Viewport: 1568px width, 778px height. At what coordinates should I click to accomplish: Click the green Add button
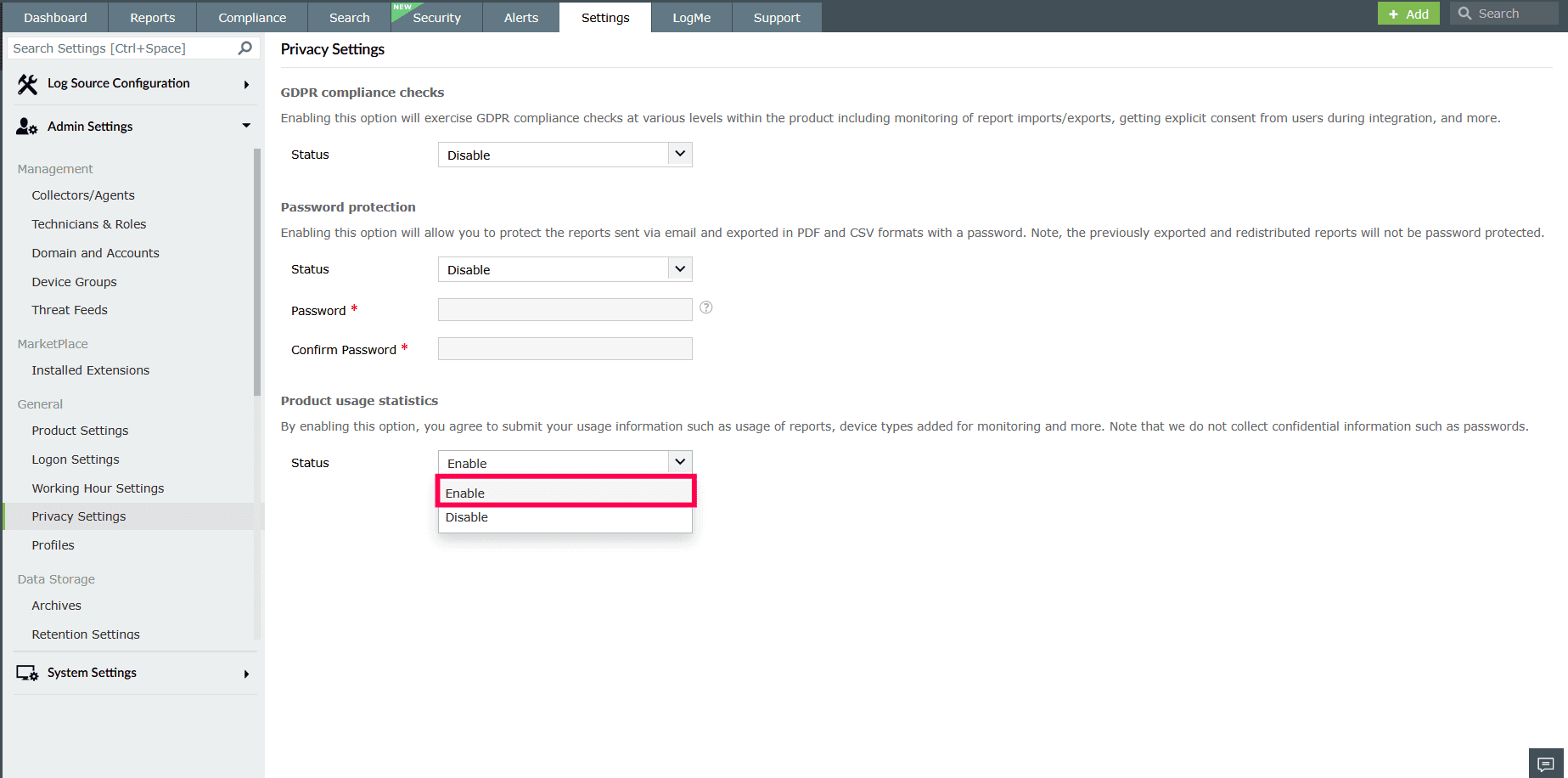[1408, 14]
